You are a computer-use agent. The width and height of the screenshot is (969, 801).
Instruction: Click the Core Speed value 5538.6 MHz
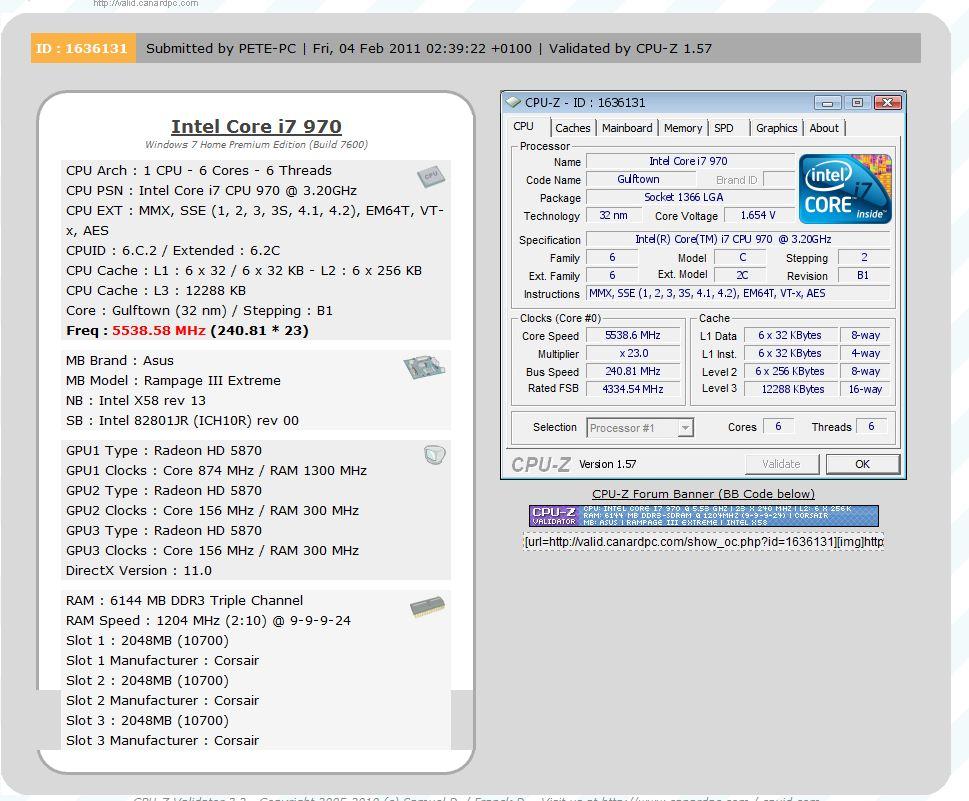pos(633,336)
